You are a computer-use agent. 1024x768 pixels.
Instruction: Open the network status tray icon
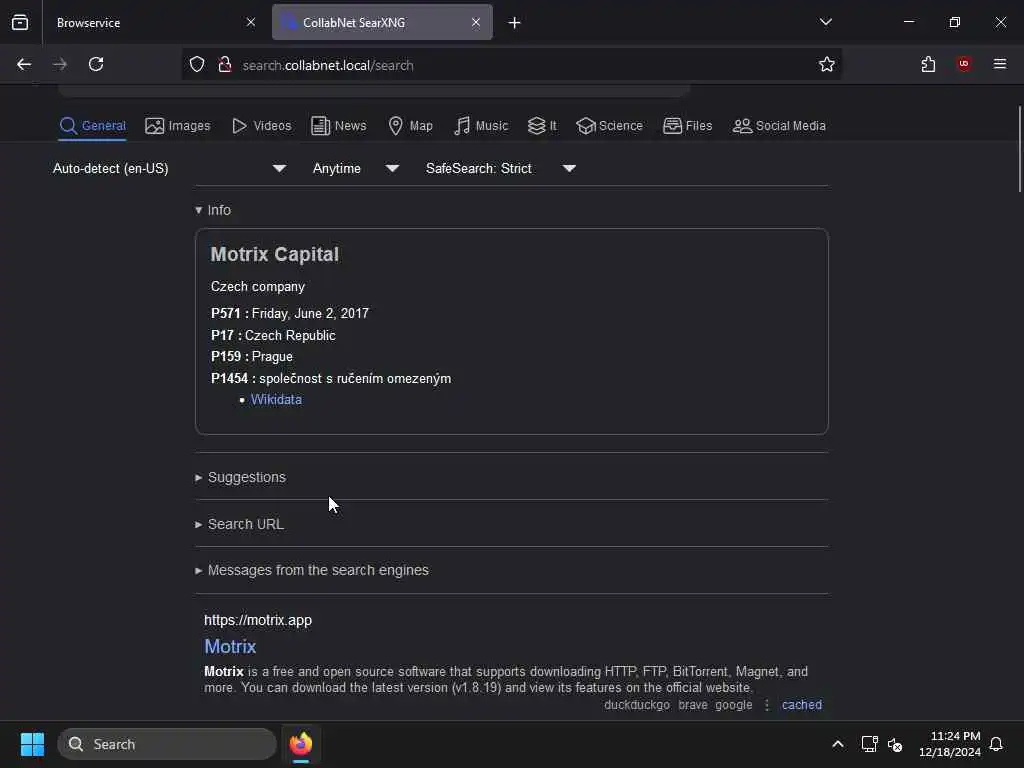pyautogui.click(x=869, y=744)
